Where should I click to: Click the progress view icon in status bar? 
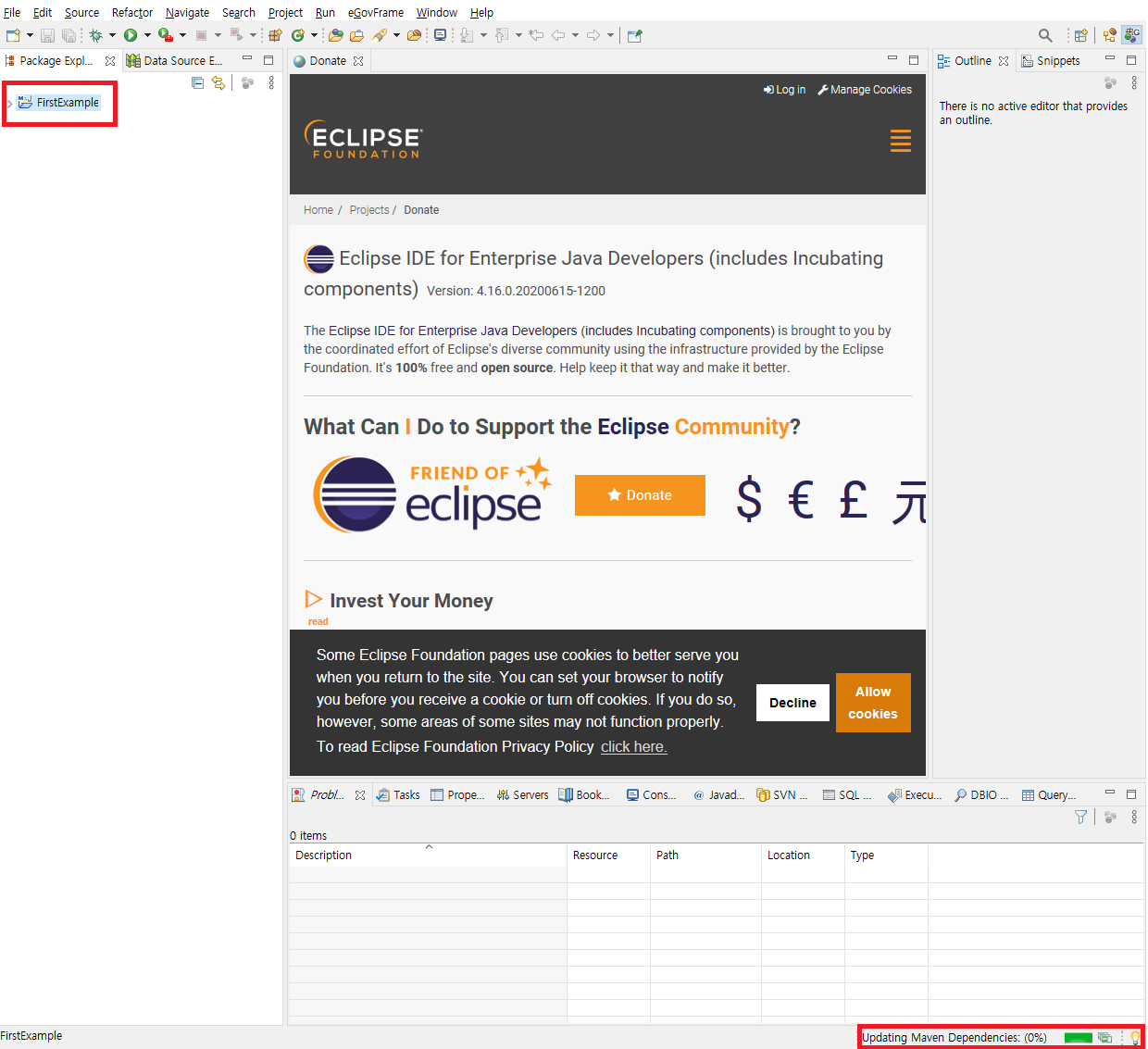tap(1104, 1038)
